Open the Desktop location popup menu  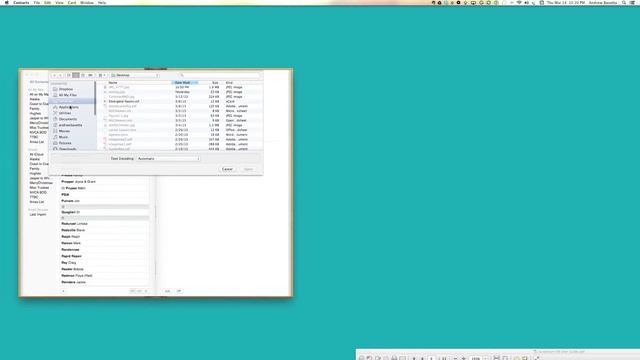(134, 75)
